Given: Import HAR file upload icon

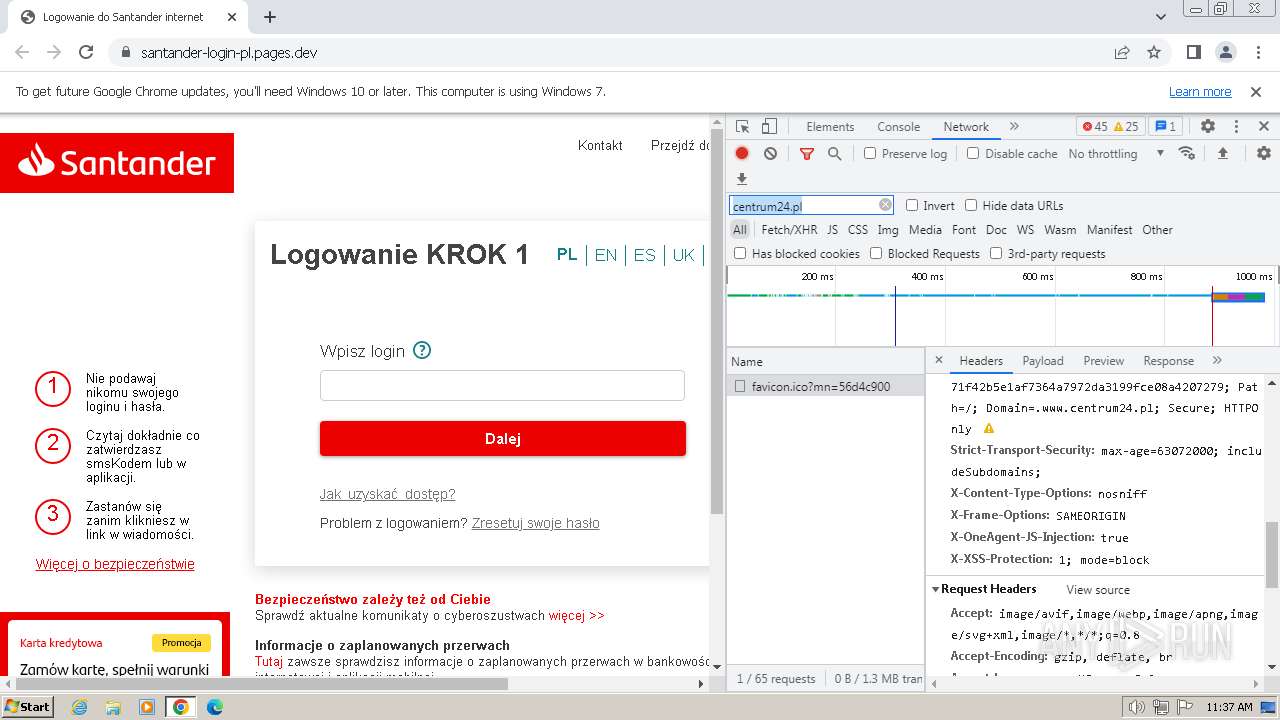Looking at the screenshot, I should 1222,153.
